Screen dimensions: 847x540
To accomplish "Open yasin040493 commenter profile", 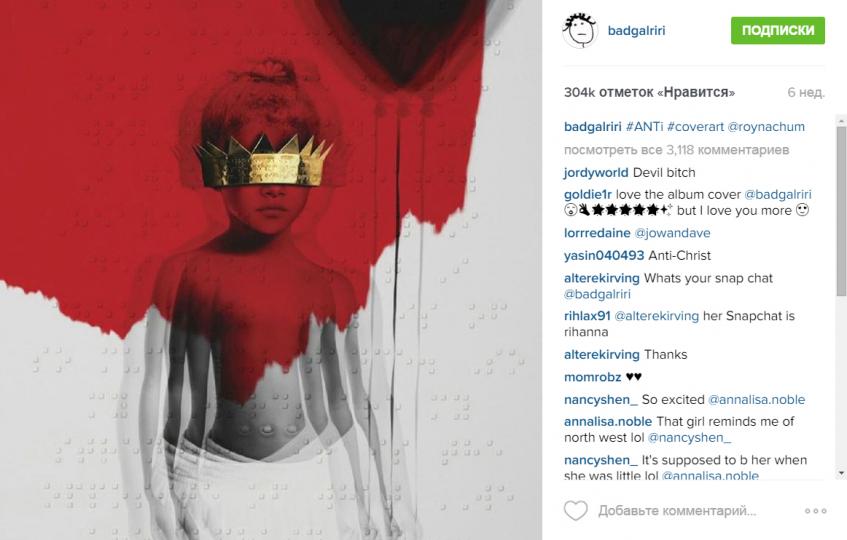I will (x=604, y=255).
